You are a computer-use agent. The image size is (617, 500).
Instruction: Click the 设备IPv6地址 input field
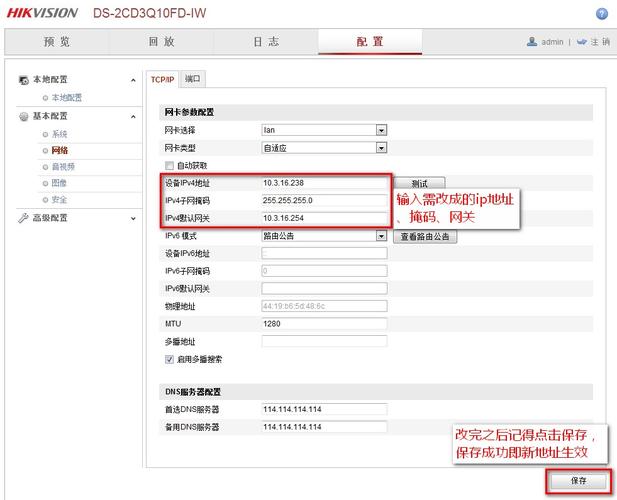(324, 253)
